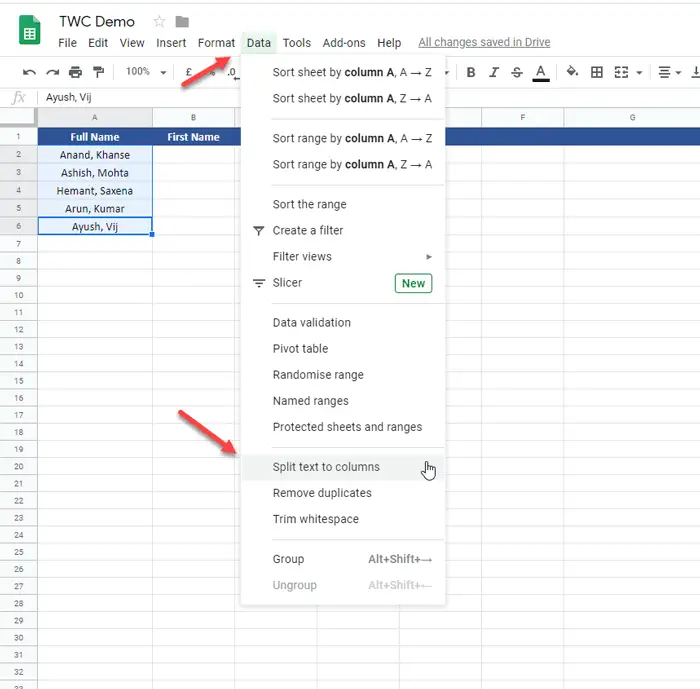The width and height of the screenshot is (700, 689).
Task: Click the Print icon
Action: click(75, 72)
